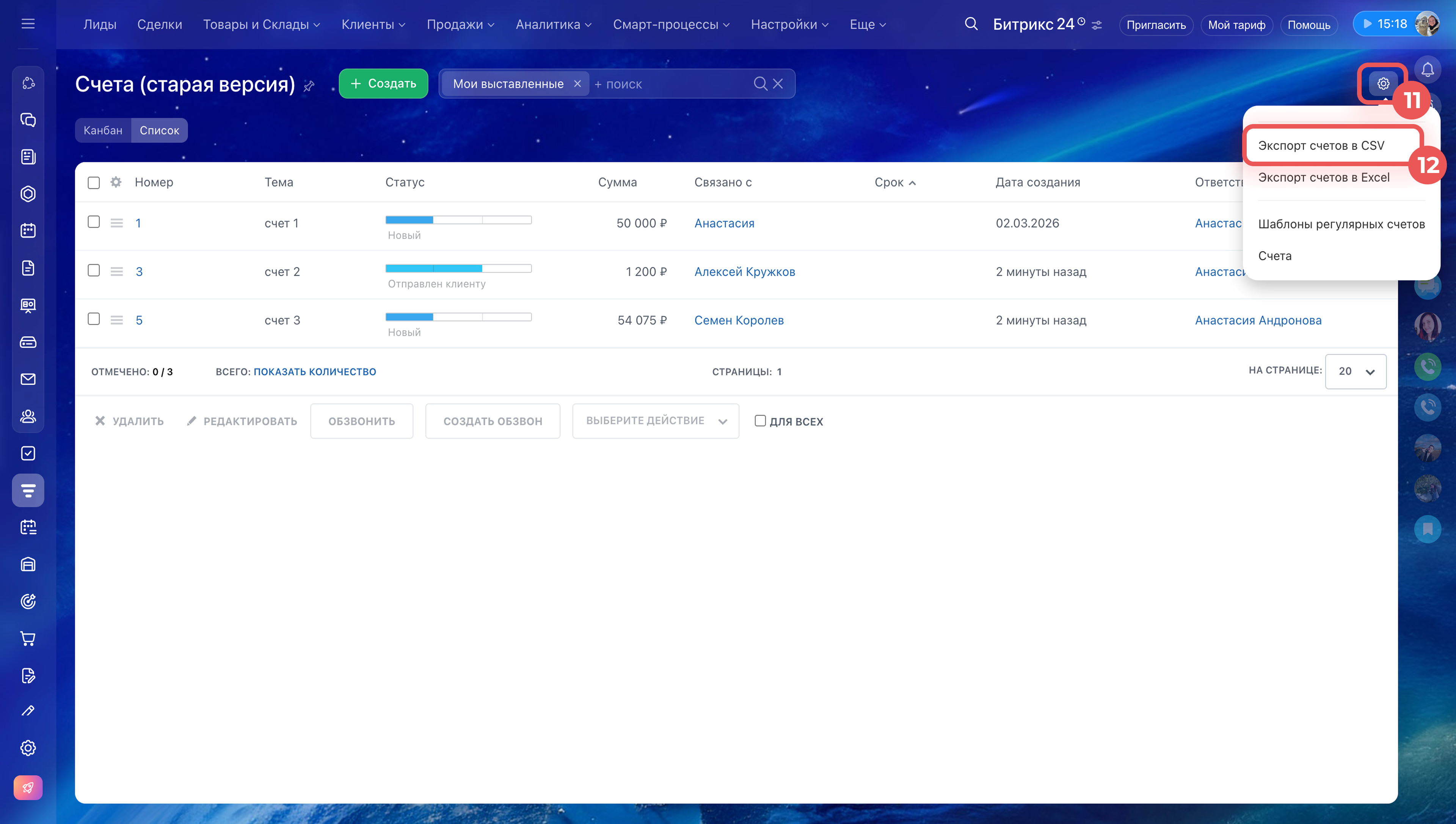Open the hamburger menu icon

pos(28,24)
